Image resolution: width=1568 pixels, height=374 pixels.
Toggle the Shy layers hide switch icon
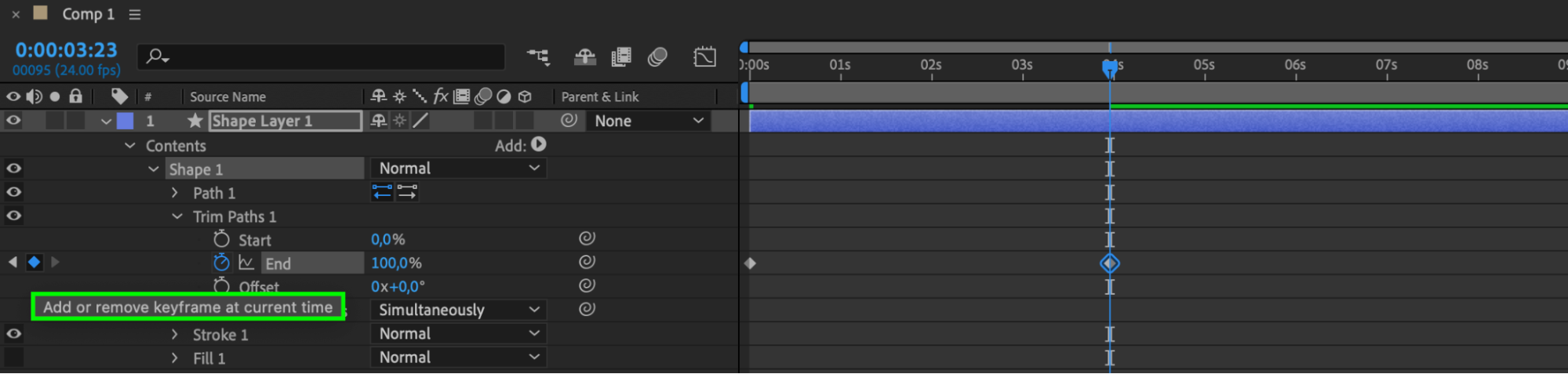pyautogui.click(x=585, y=56)
